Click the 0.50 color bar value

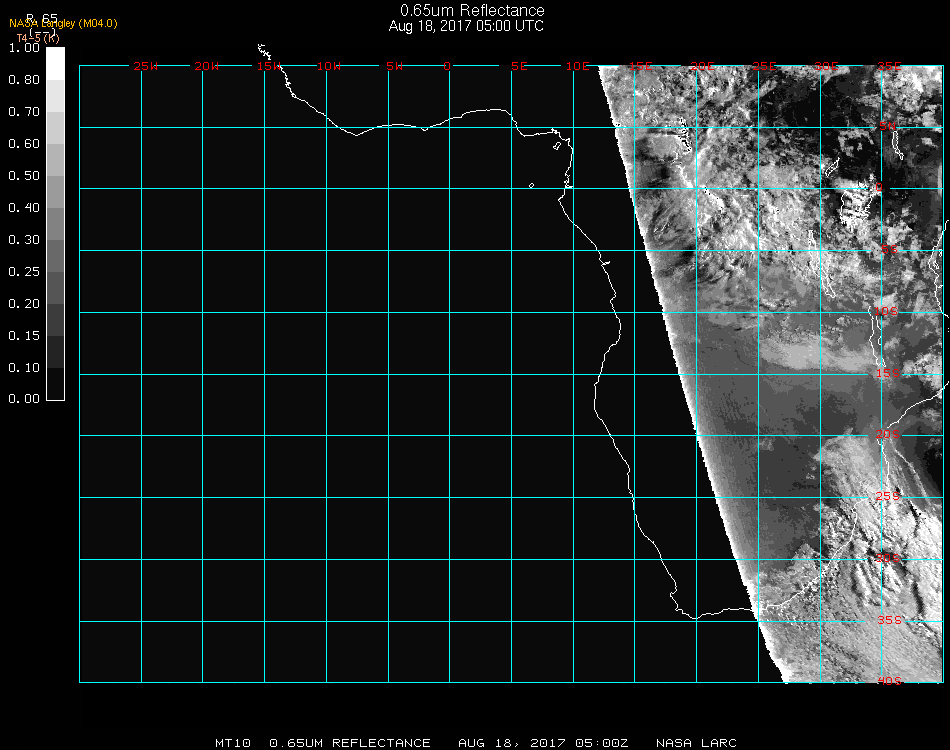coord(24,176)
